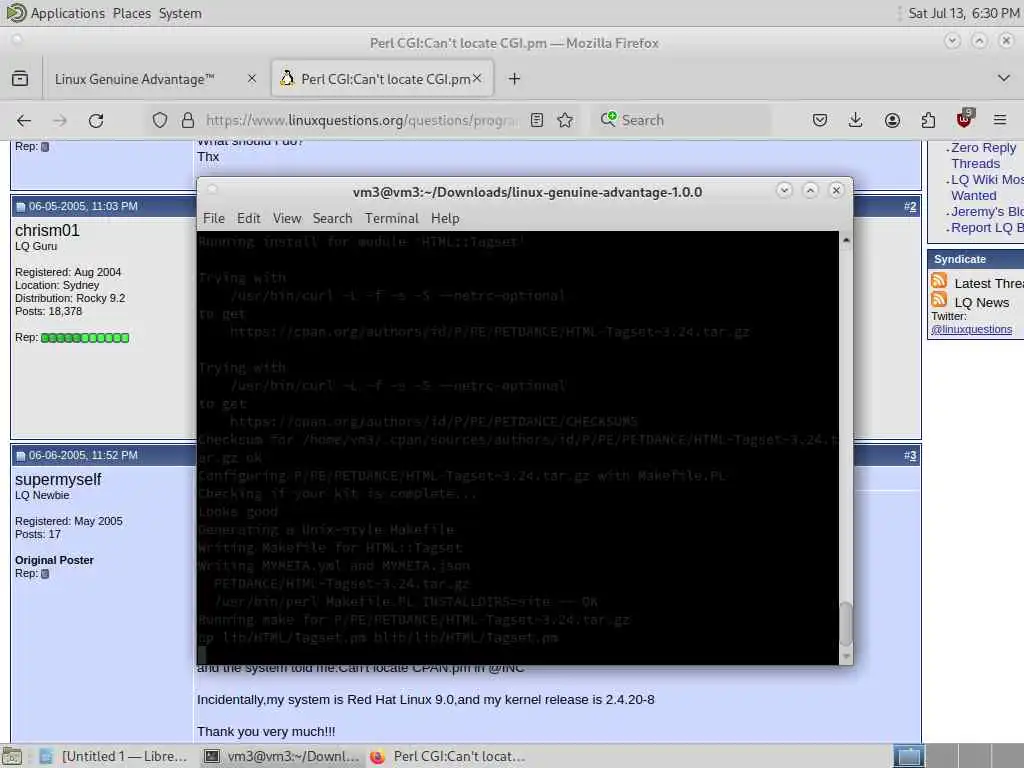Close the Linux Genuine Advantage tab
Image resolution: width=1024 pixels, height=768 pixels.
[x=252, y=78]
